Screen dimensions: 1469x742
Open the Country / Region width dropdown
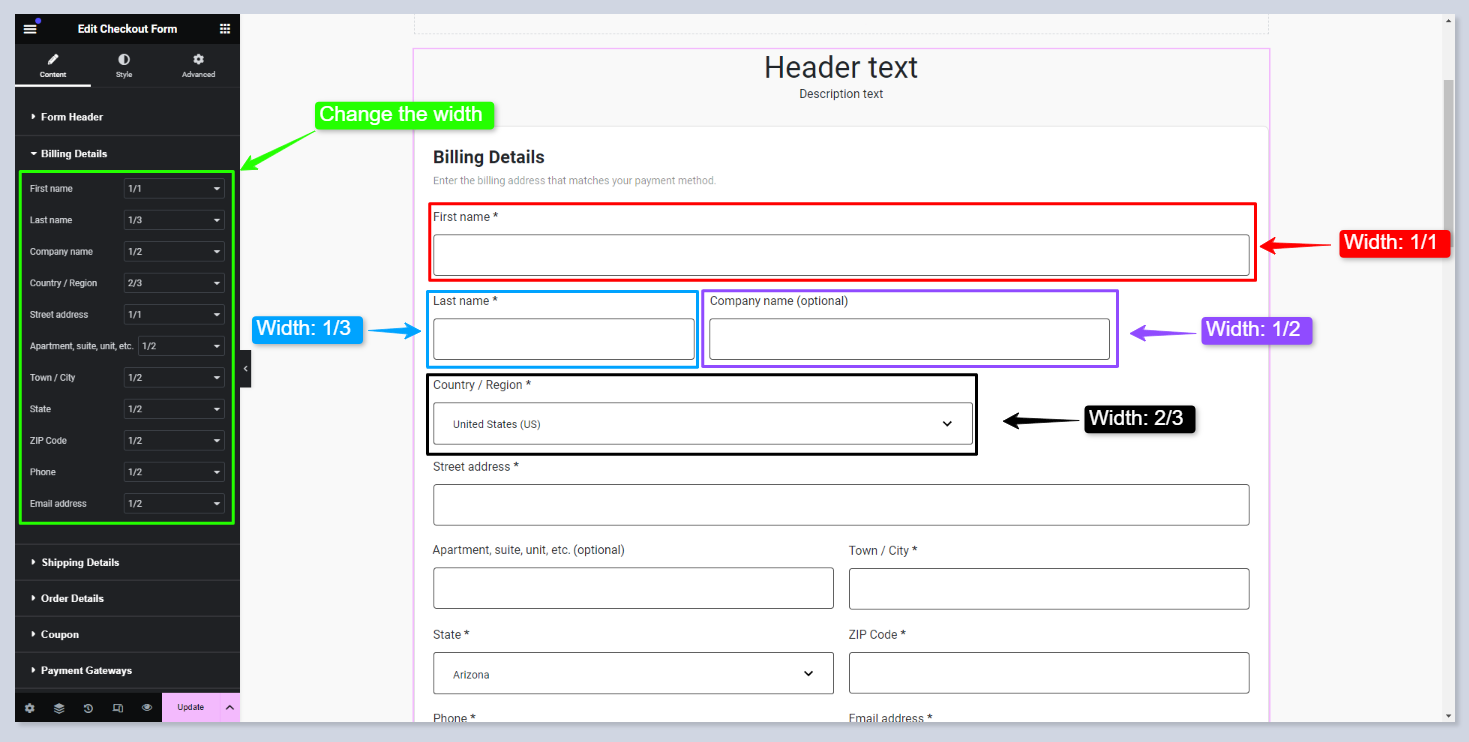[x=174, y=283]
